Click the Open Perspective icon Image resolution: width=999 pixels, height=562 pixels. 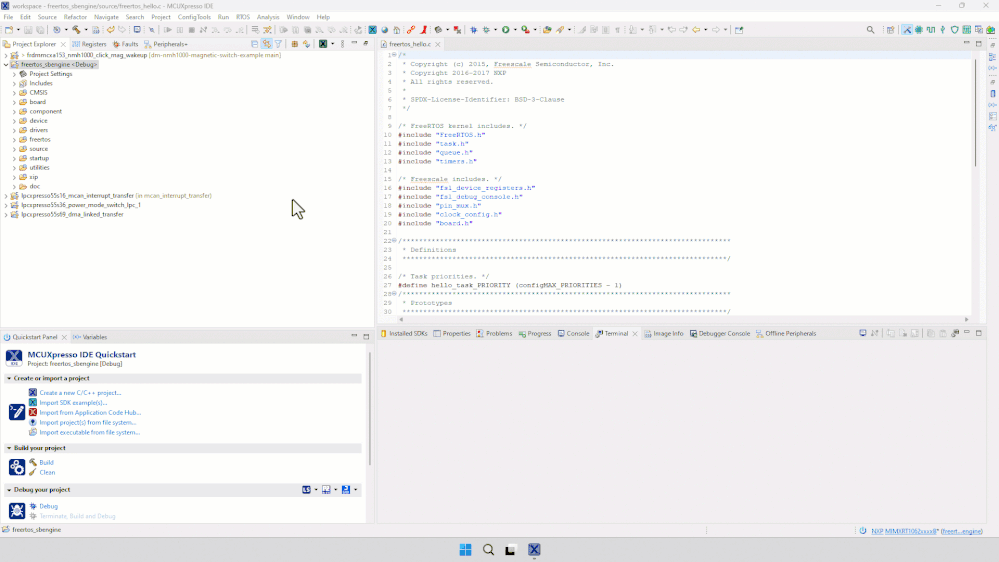pos(891,29)
